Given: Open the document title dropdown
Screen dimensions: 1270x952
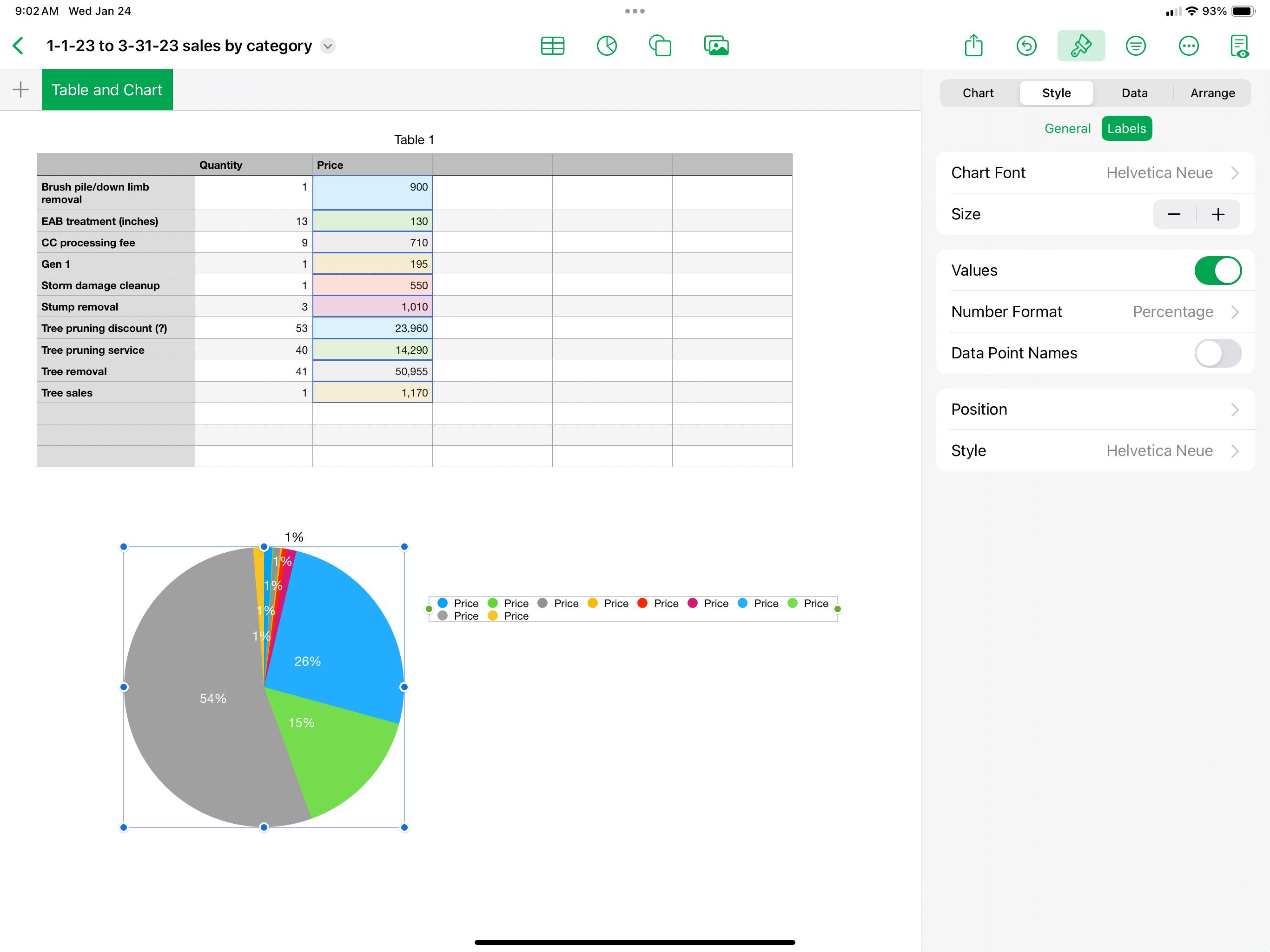Looking at the screenshot, I should [327, 46].
